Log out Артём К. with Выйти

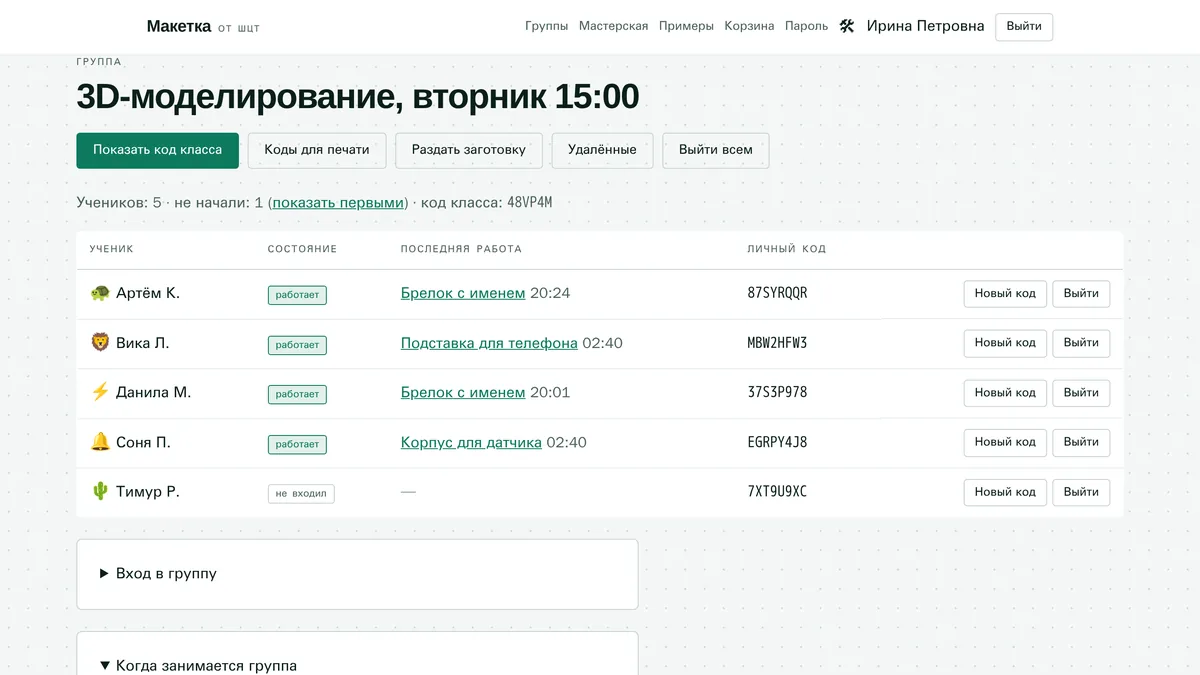1081,294
